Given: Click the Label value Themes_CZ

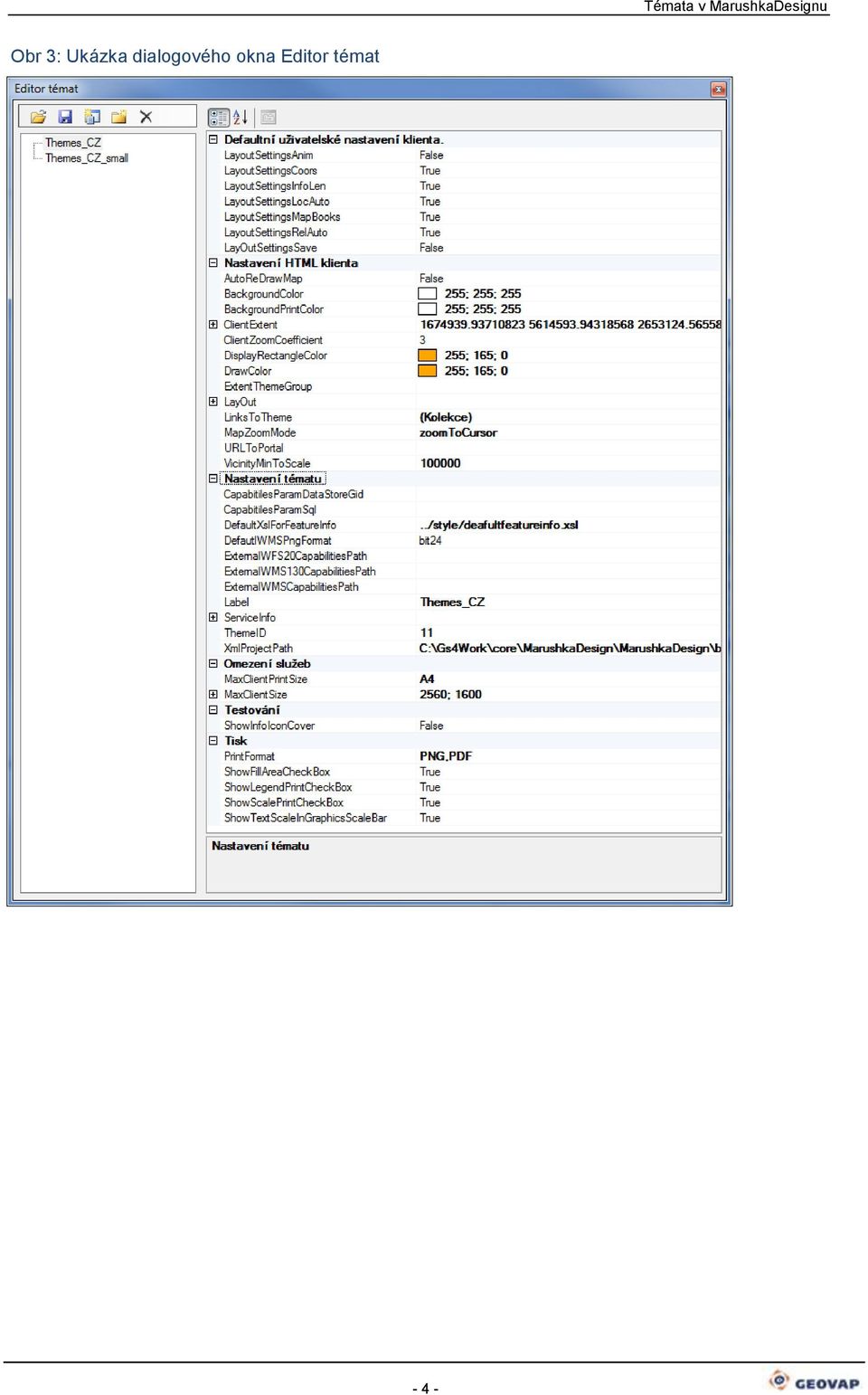Looking at the screenshot, I should 452,602.
